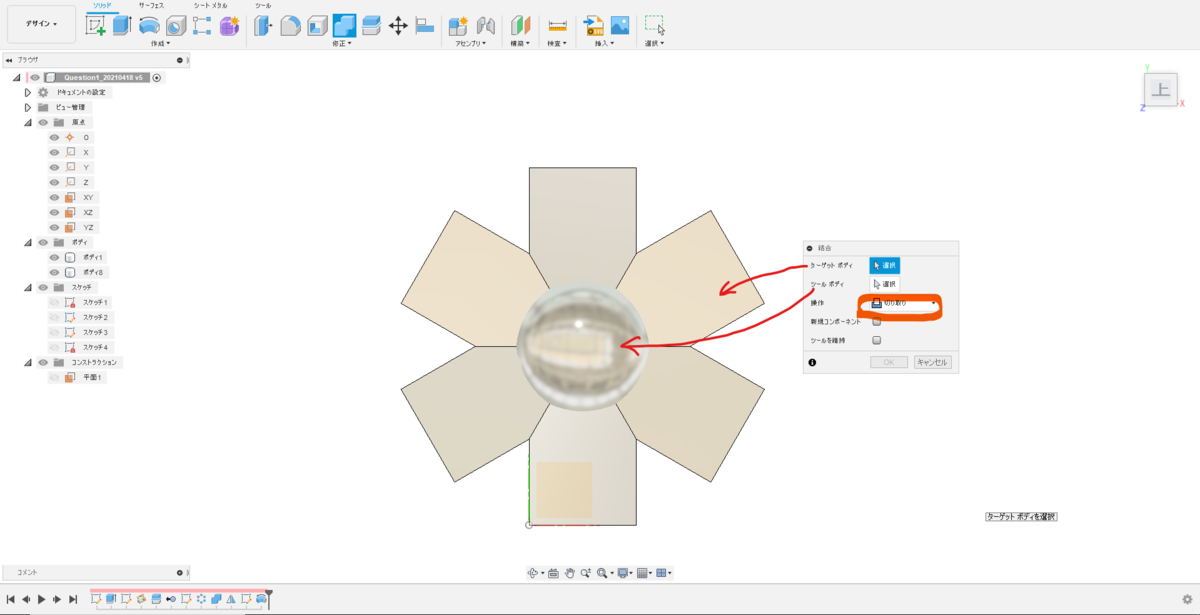Select the Offset Face tool
This screenshot has width=1200, height=615.
click(371, 26)
